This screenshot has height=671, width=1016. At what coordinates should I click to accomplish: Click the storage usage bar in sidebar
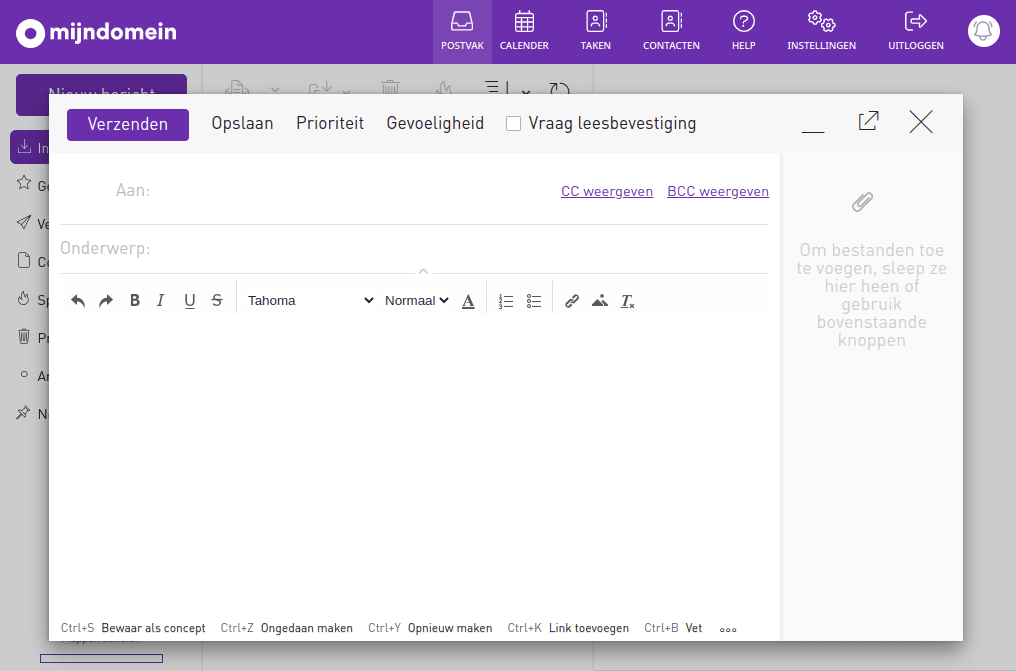pos(101,658)
